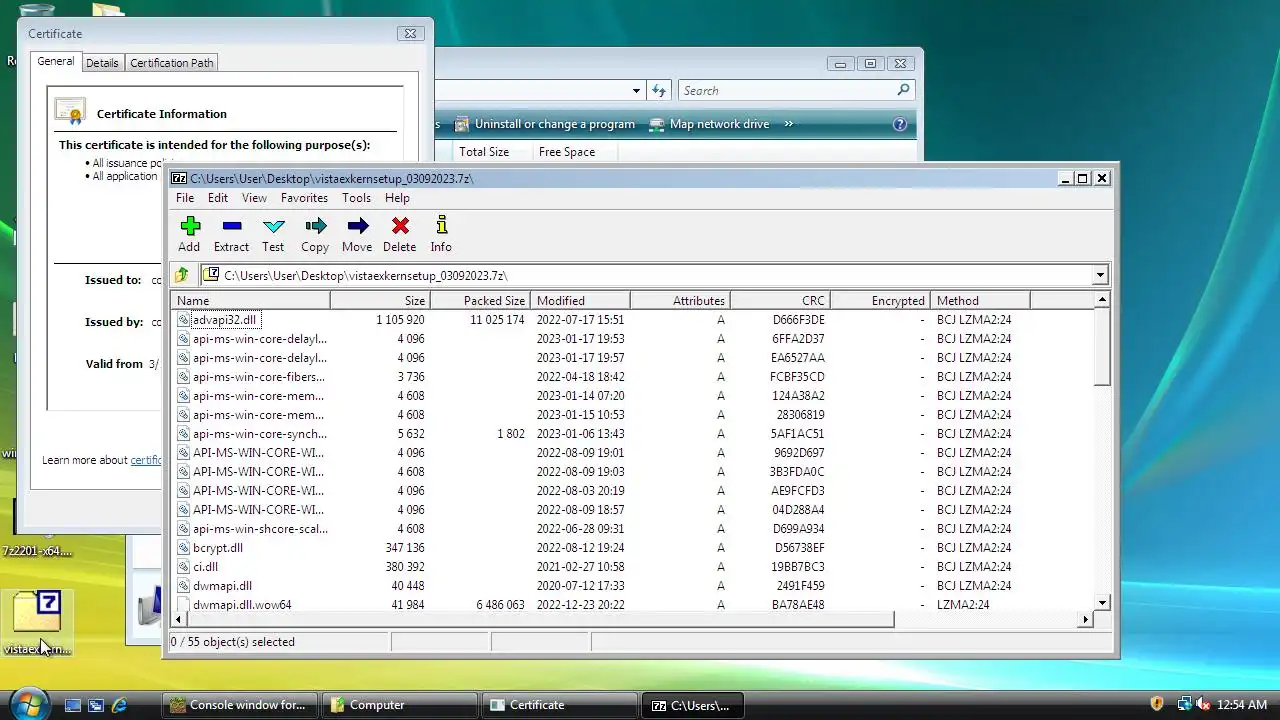Click the vertical scrollbar up arrow in the file list
Screen dimensions: 1280x720
(x=1102, y=300)
